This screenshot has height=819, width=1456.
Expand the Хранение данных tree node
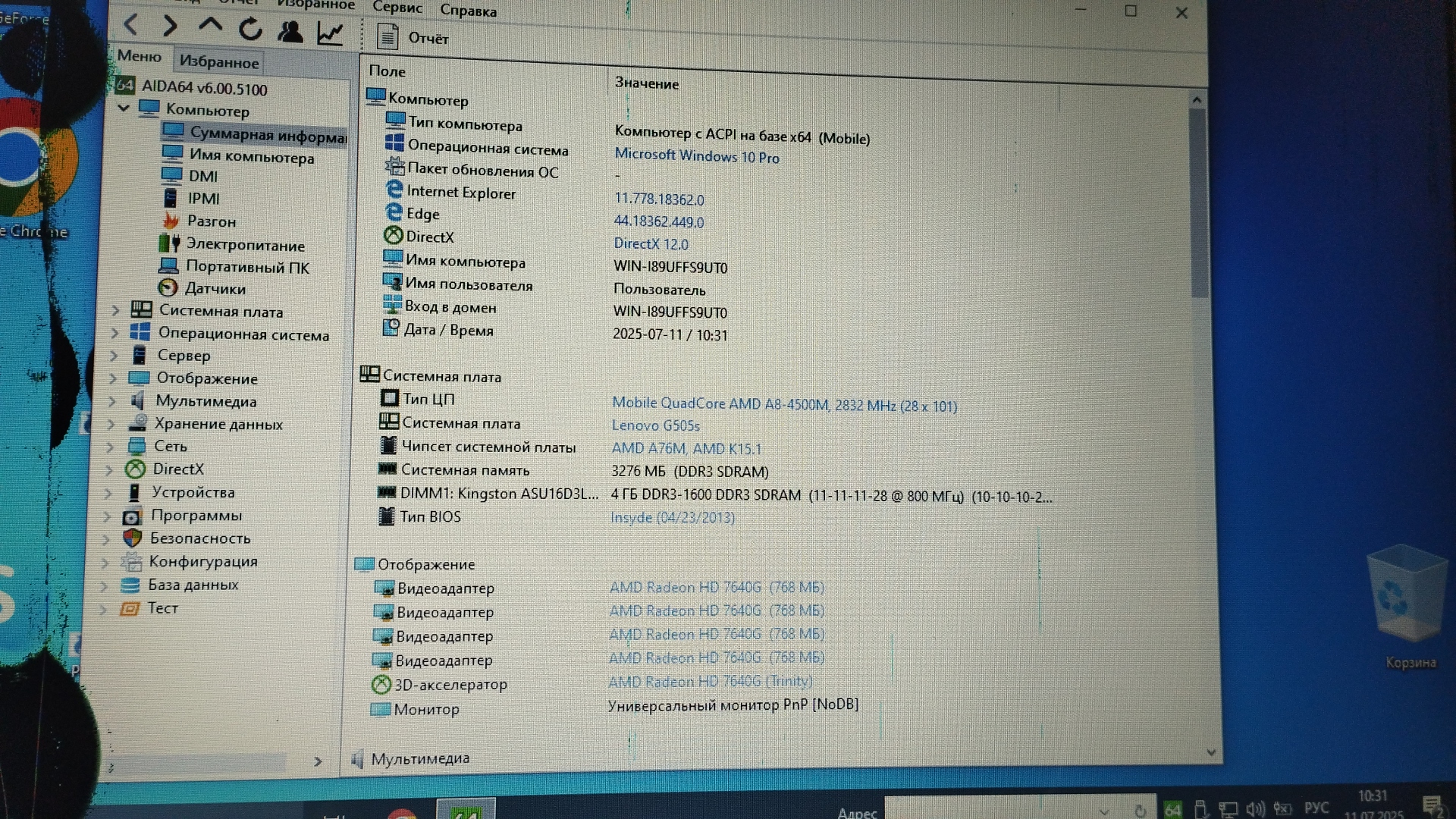(111, 424)
